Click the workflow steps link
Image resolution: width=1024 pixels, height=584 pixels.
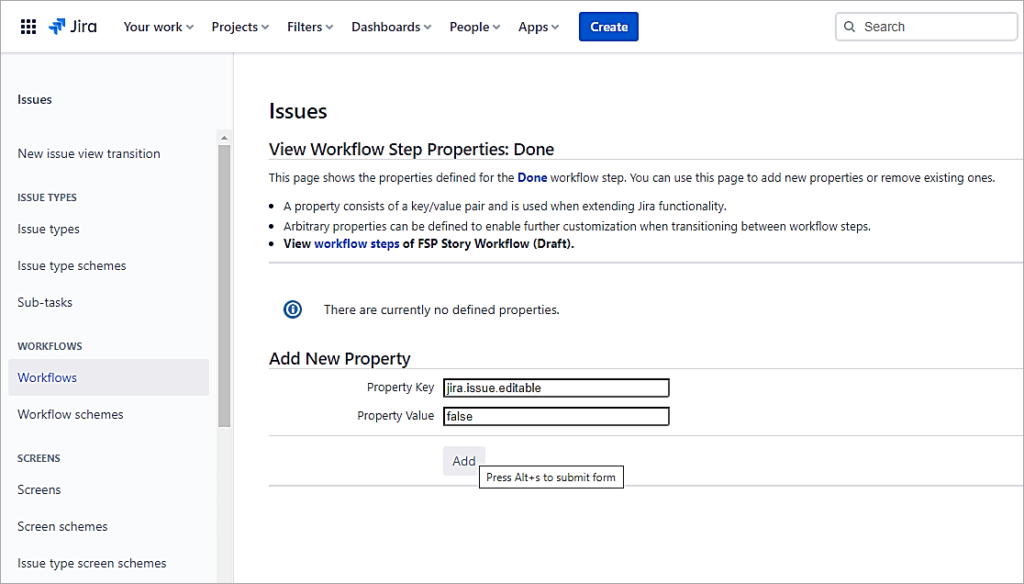356,243
